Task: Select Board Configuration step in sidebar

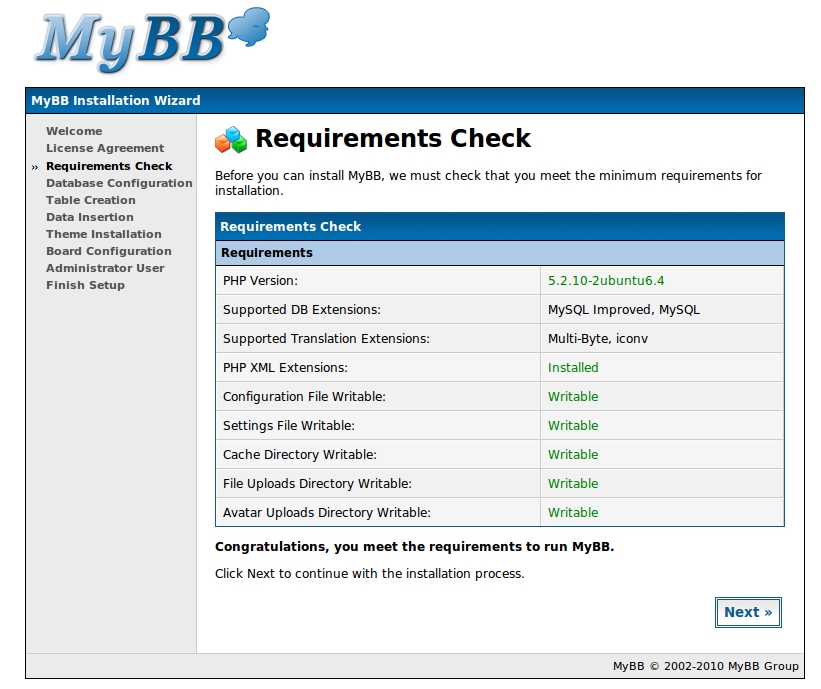Action: (x=108, y=251)
